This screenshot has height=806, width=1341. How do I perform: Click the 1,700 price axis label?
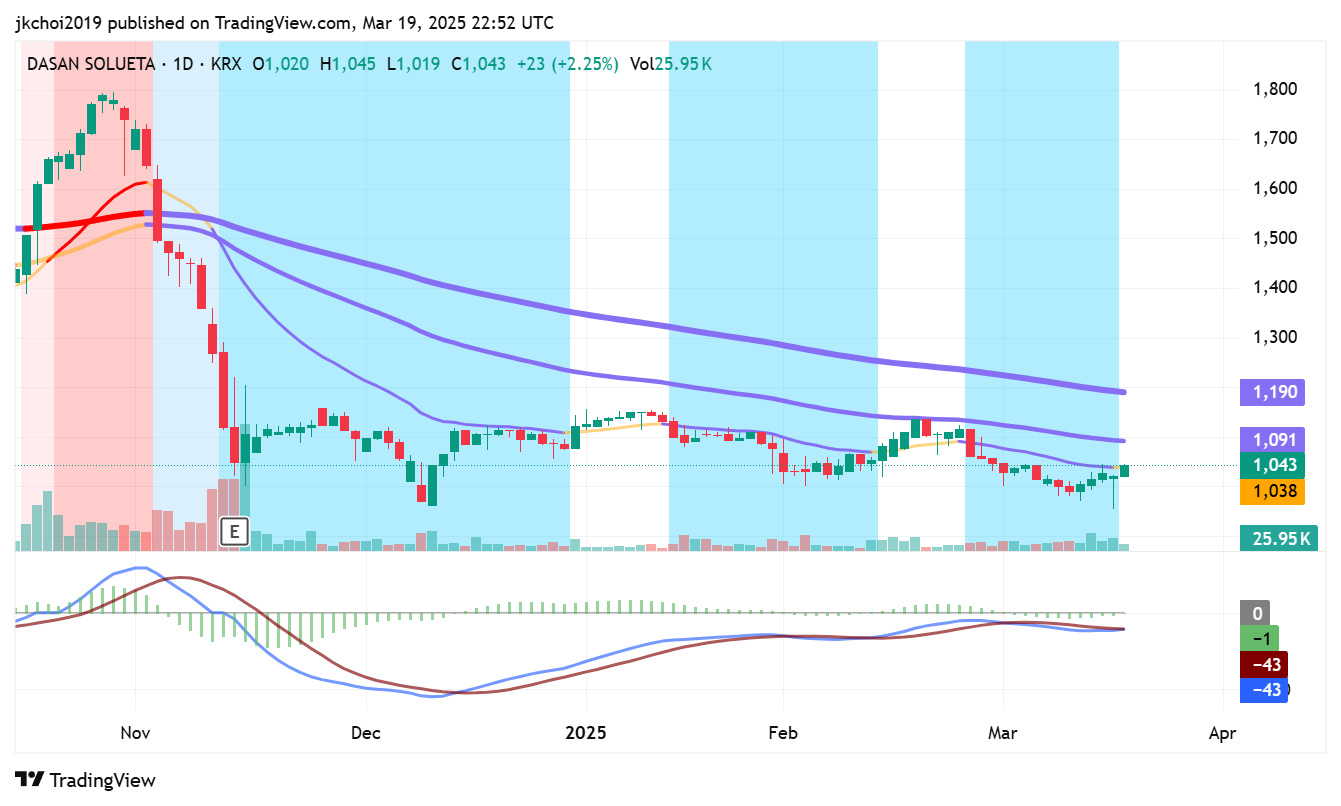point(1275,139)
